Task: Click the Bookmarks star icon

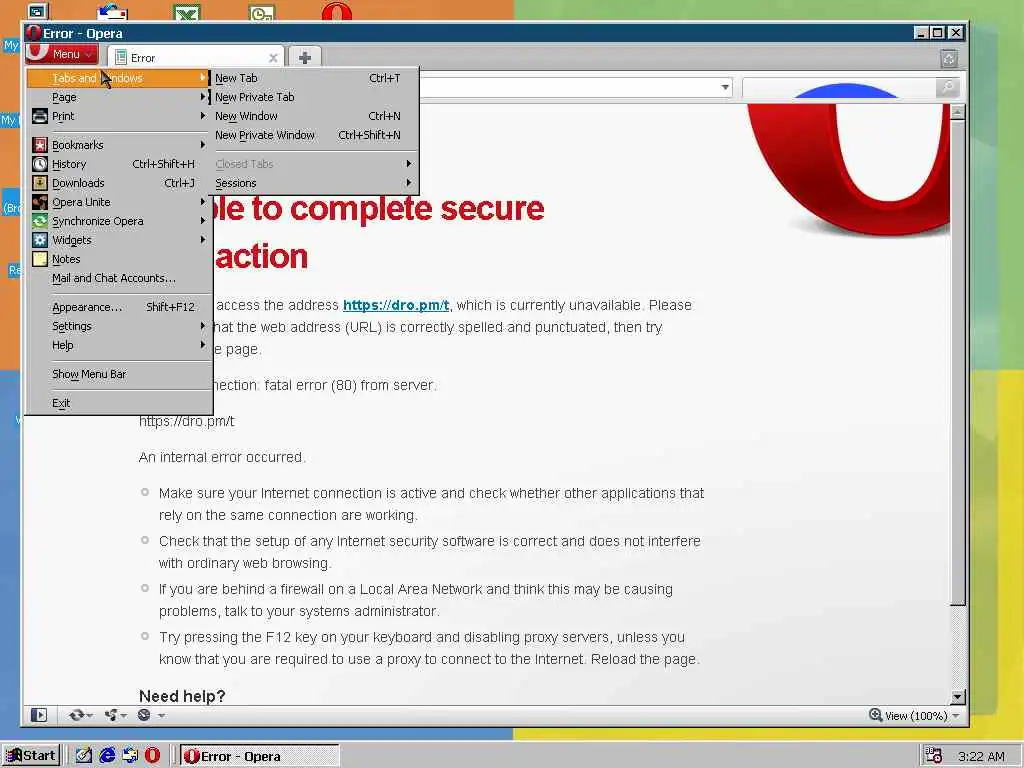Action: (x=40, y=145)
